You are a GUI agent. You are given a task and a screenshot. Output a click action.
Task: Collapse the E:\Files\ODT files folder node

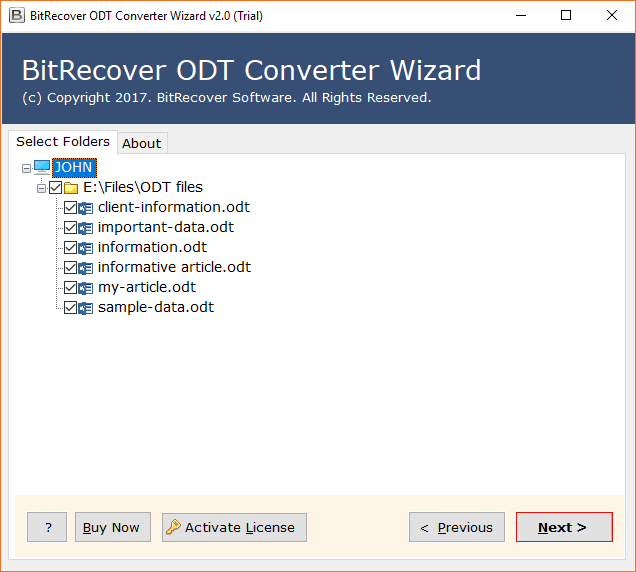click(x=41, y=188)
